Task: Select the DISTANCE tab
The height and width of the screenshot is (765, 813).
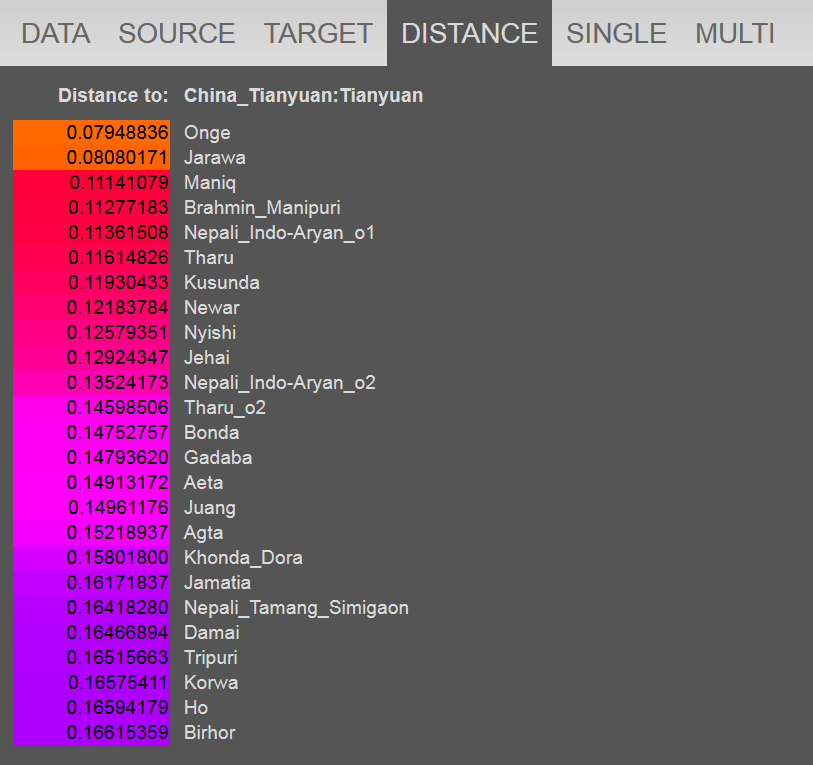Action: [x=469, y=33]
